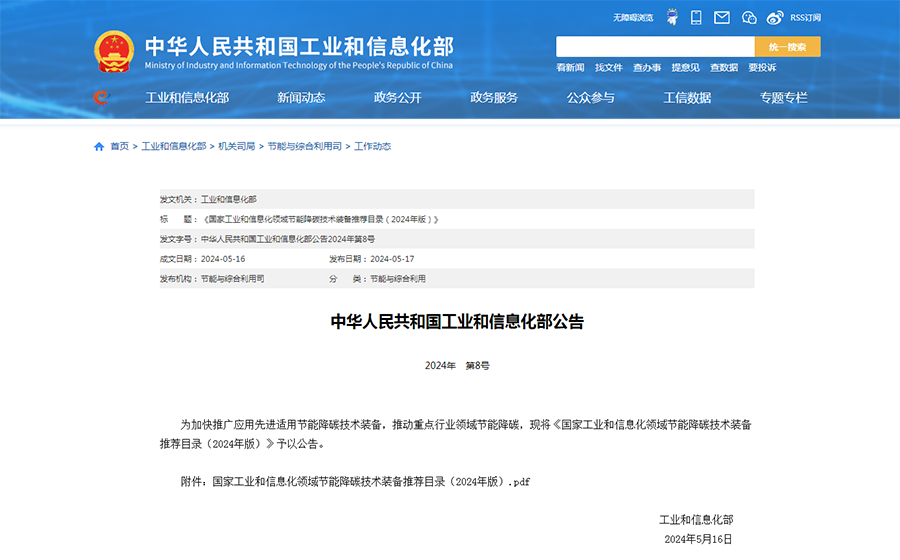This screenshot has width=900, height=560.
Task: Open the 新闻动态 navigation menu
Action: (x=301, y=97)
